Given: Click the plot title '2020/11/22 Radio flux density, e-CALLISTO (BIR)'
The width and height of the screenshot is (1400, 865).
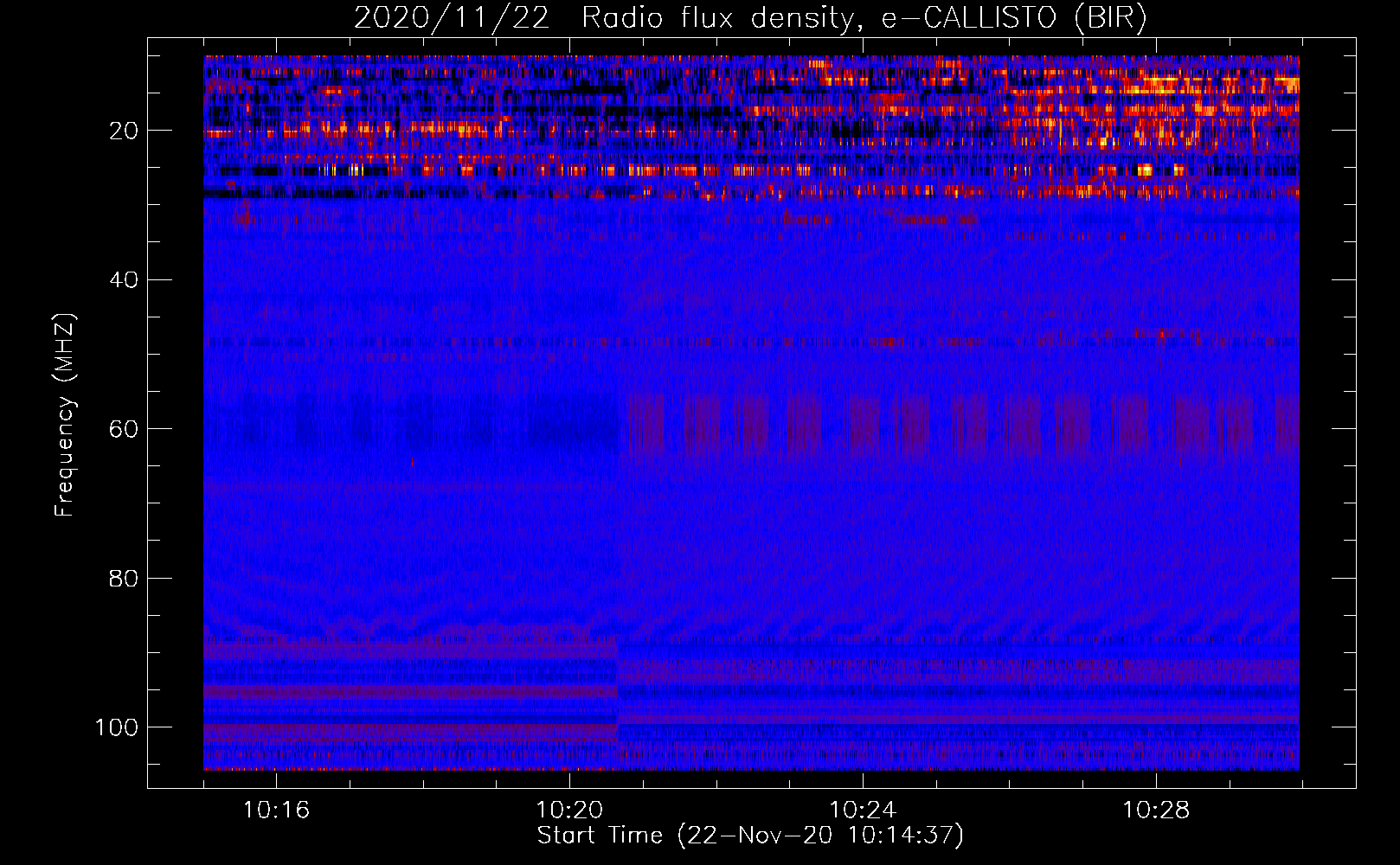Looking at the screenshot, I should [x=750, y=17].
